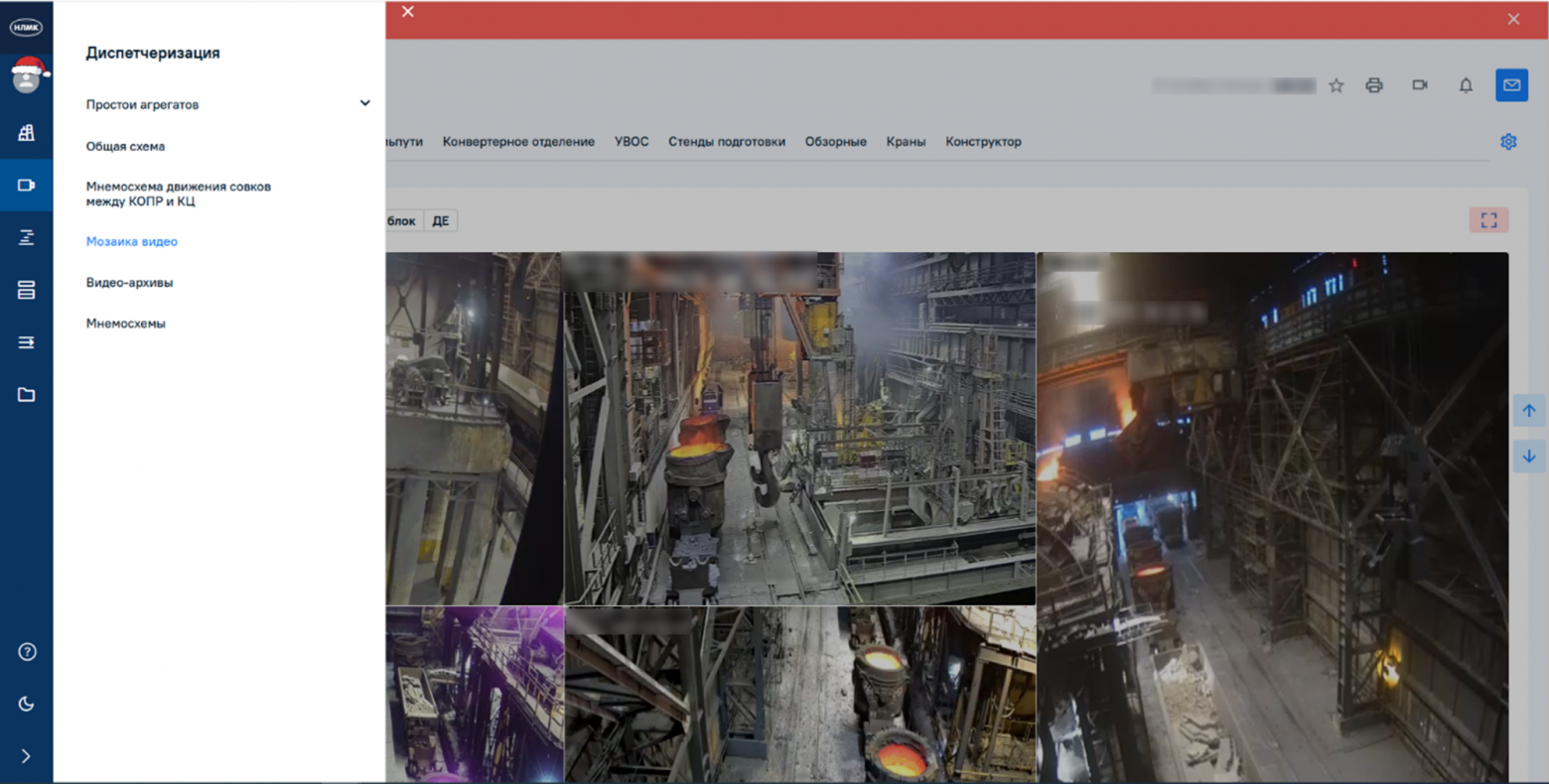Open the settings gear icon
Viewport: 1549px width, 784px height.
(1508, 142)
